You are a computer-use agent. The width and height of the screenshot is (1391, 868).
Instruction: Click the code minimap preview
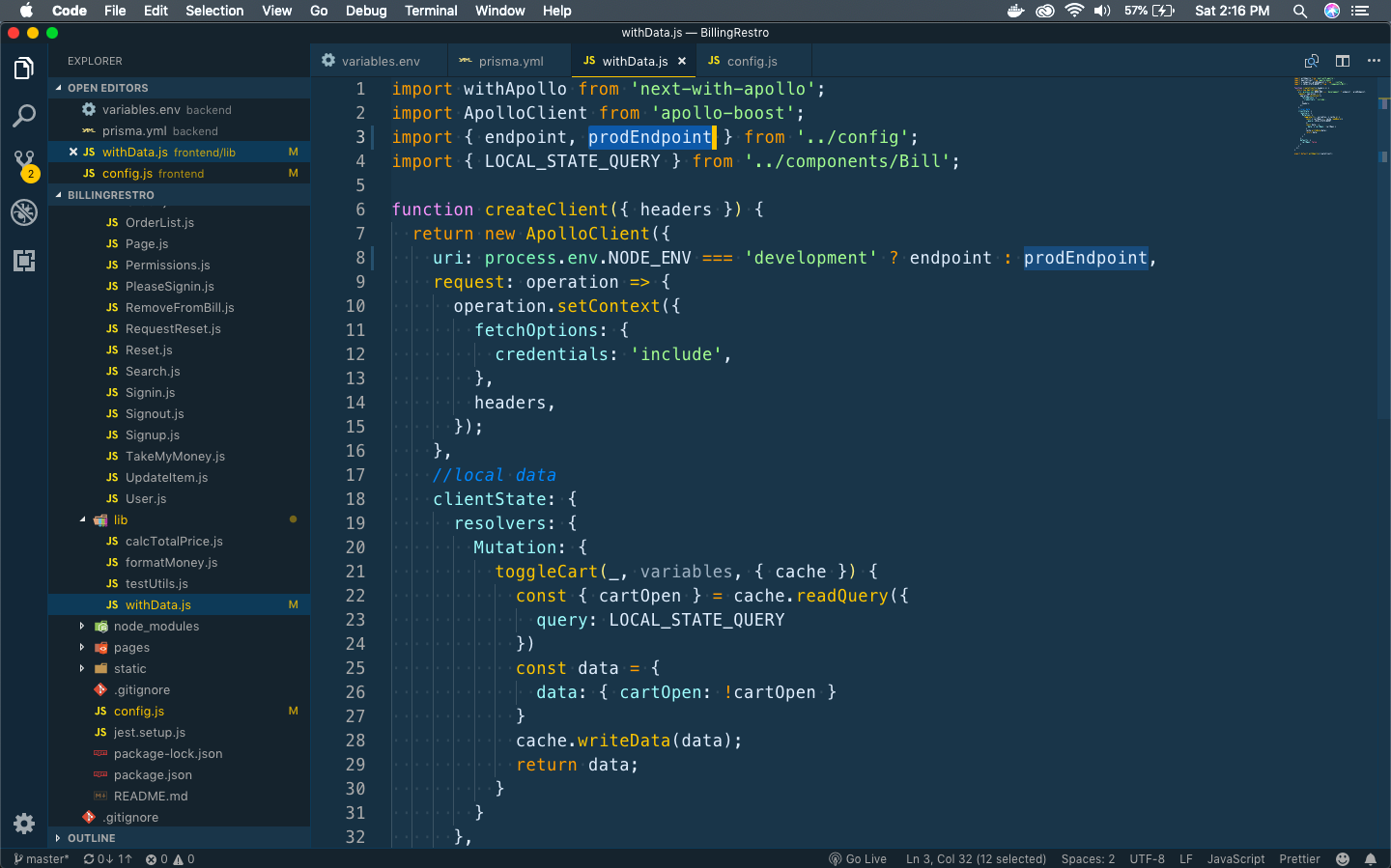(x=1331, y=116)
